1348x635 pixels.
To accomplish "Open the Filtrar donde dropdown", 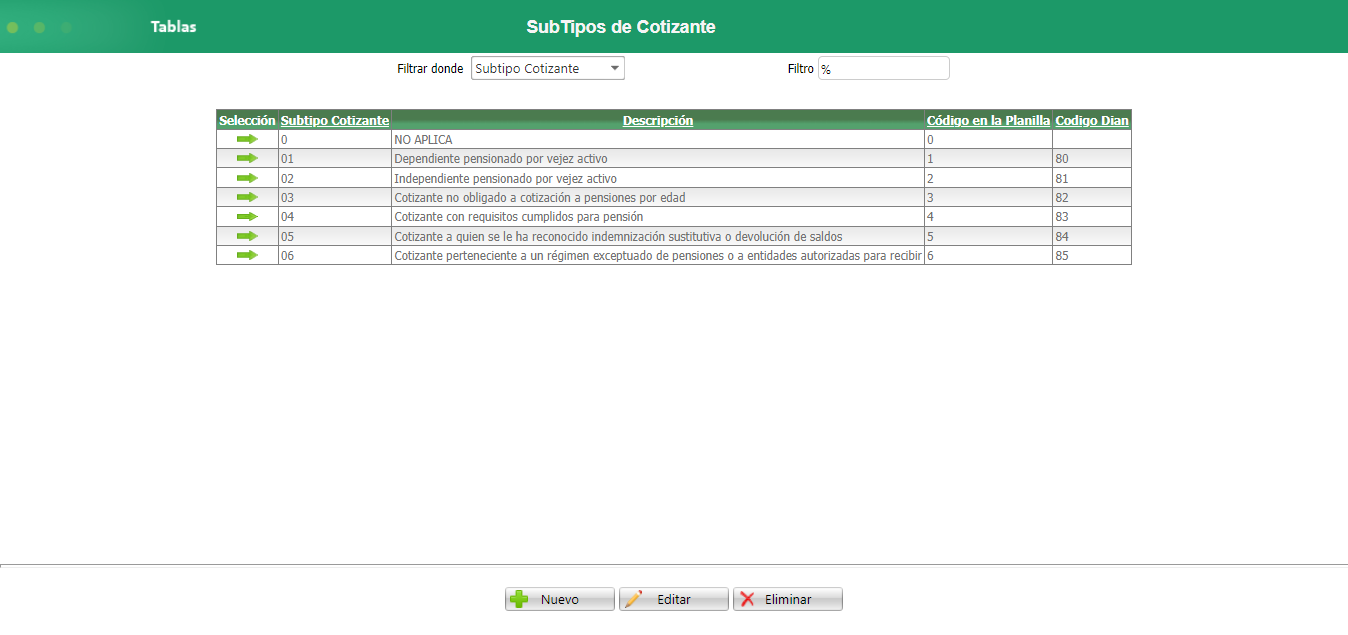I will point(548,68).
